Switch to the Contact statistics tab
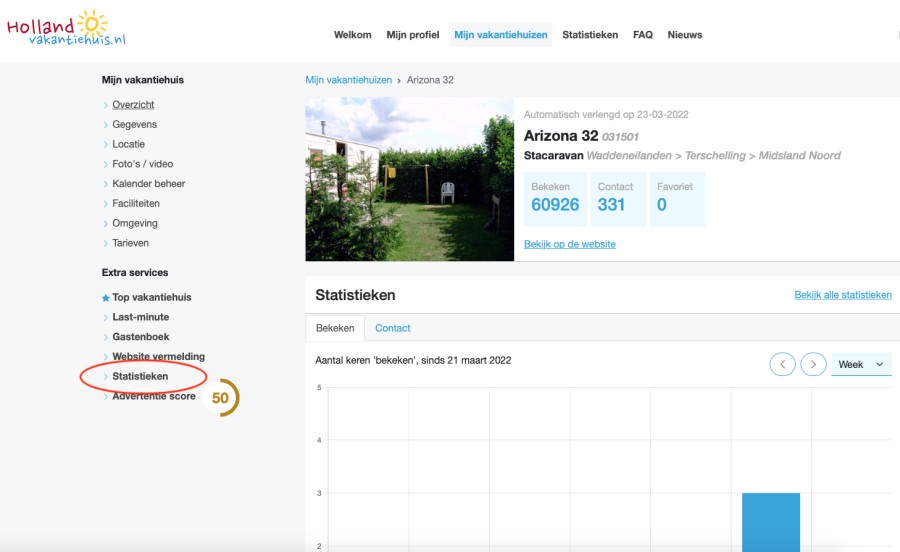900x552 pixels. click(393, 328)
